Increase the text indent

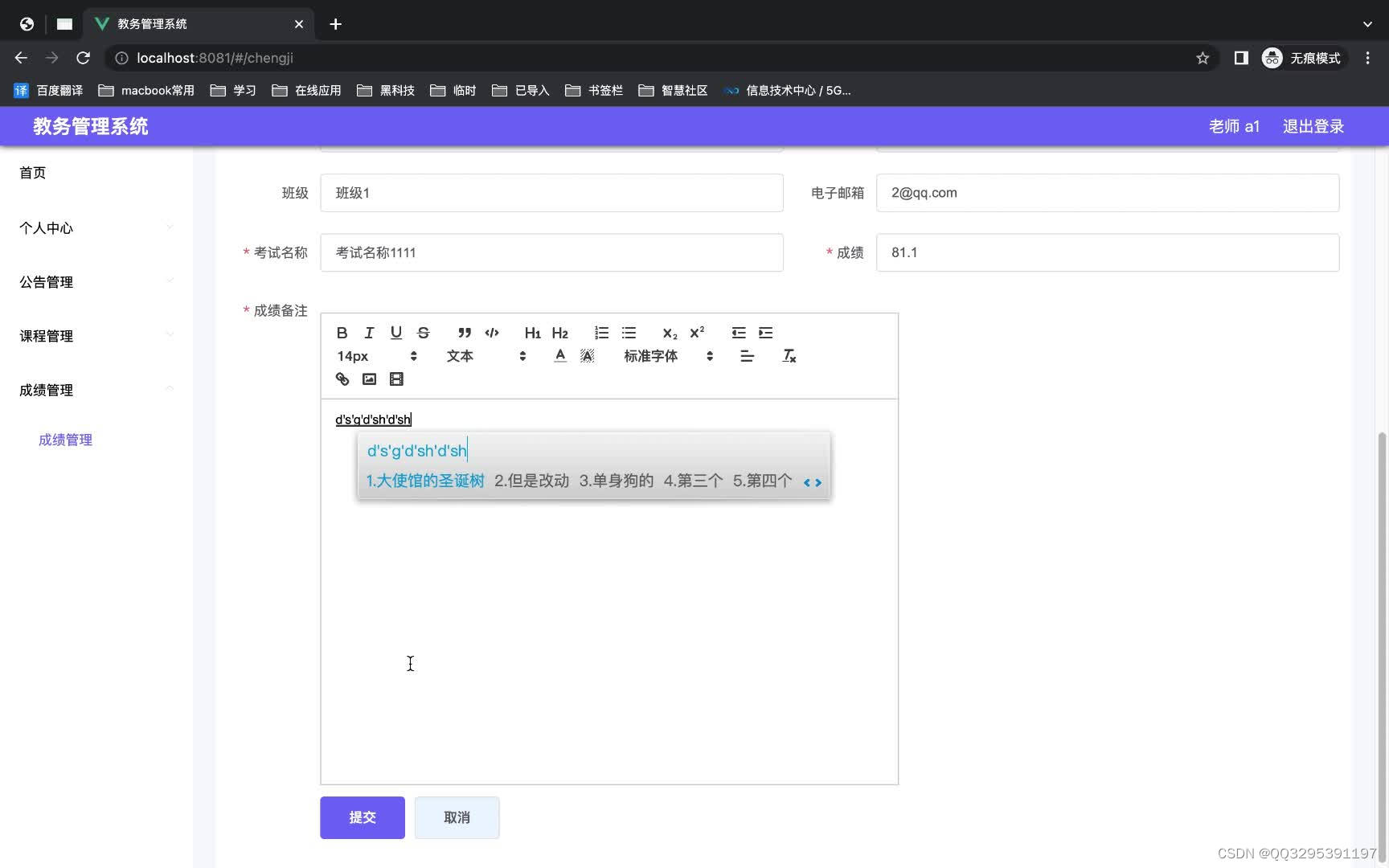coord(766,333)
